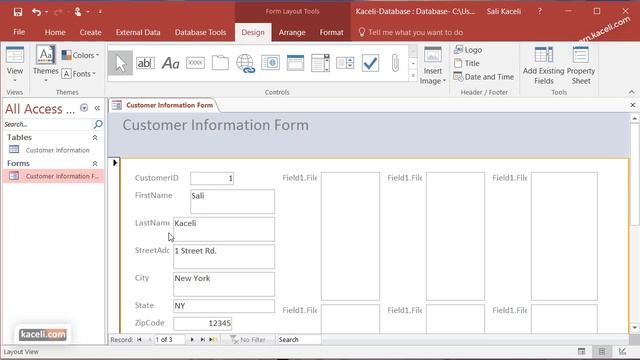Open the touch/mouse mode dropdown arrow
The height and width of the screenshot is (360, 640).
tap(88, 12)
